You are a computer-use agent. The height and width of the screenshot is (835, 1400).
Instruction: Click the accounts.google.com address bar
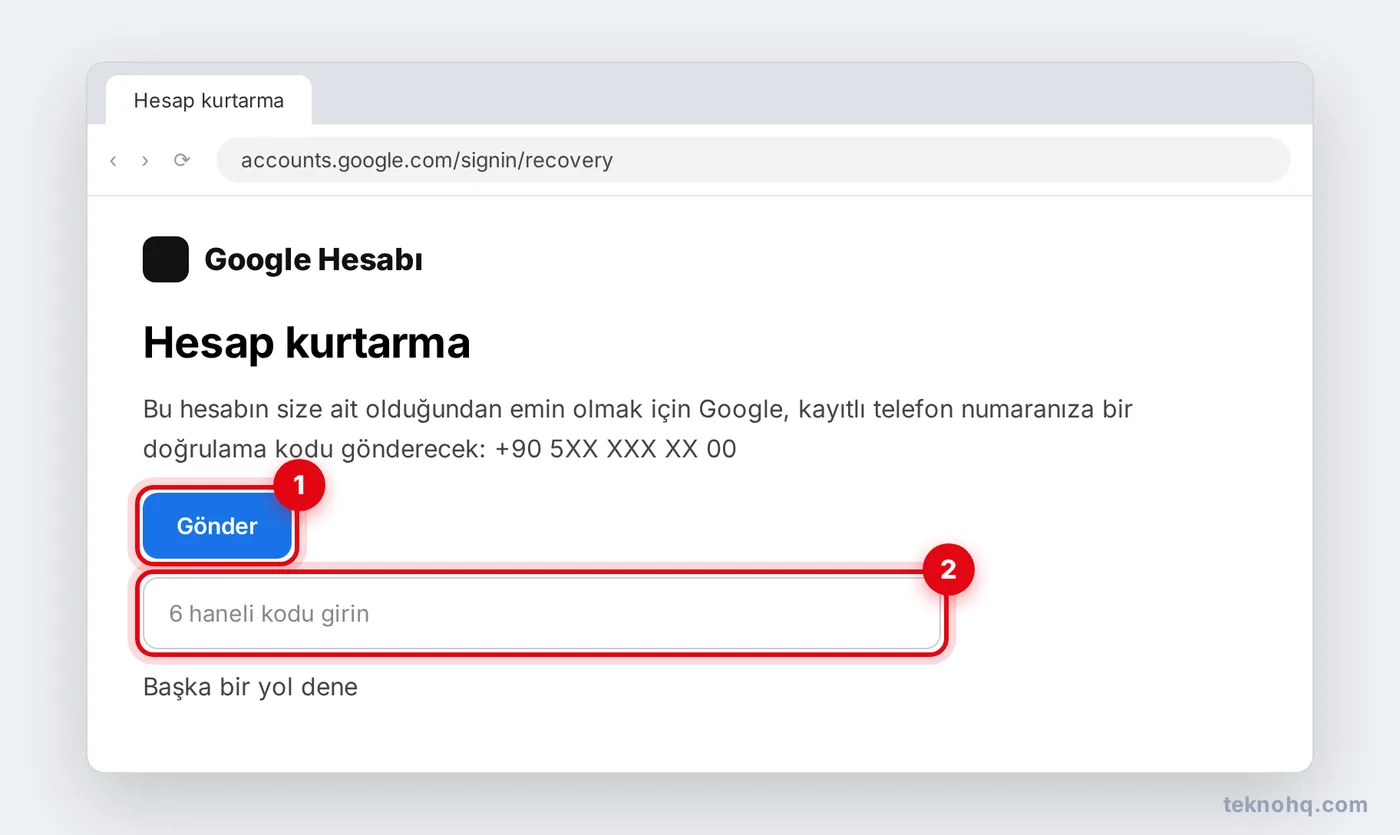[753, 160]
